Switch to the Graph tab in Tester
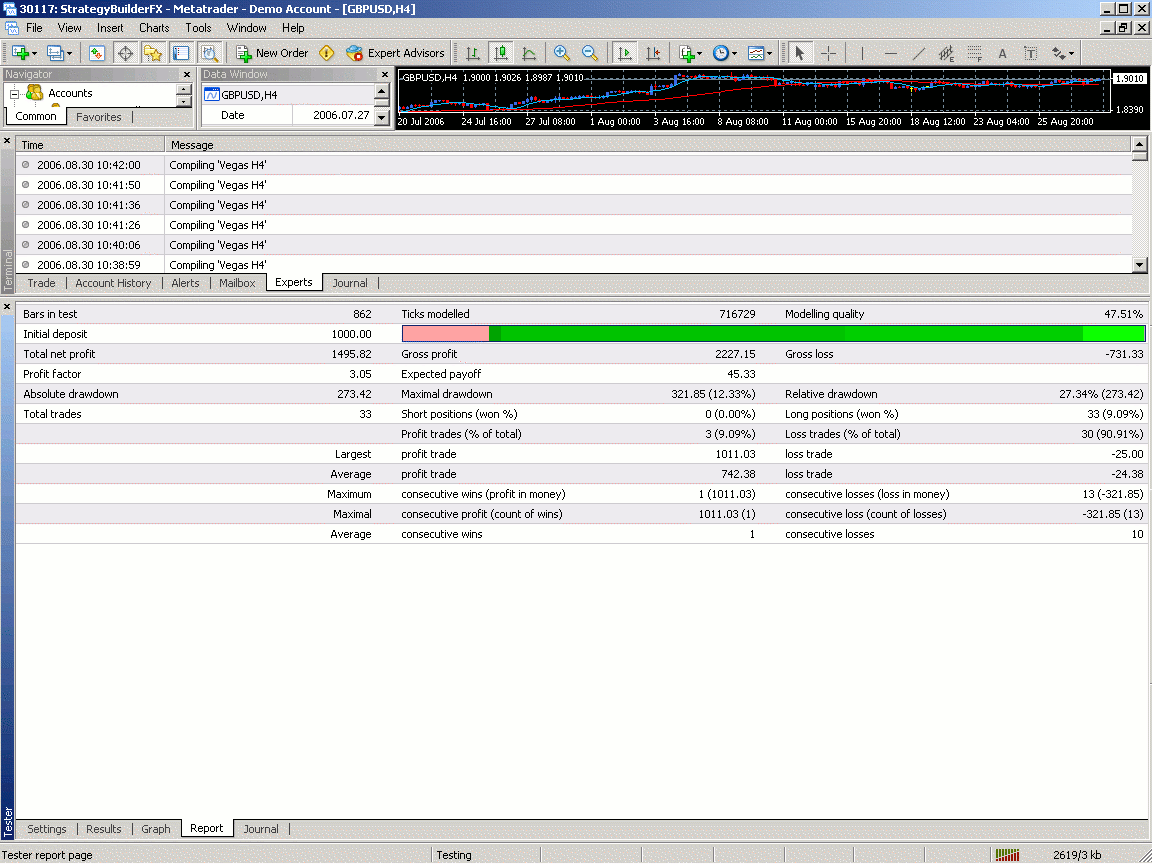1152x864 pixels. (156, 829)
